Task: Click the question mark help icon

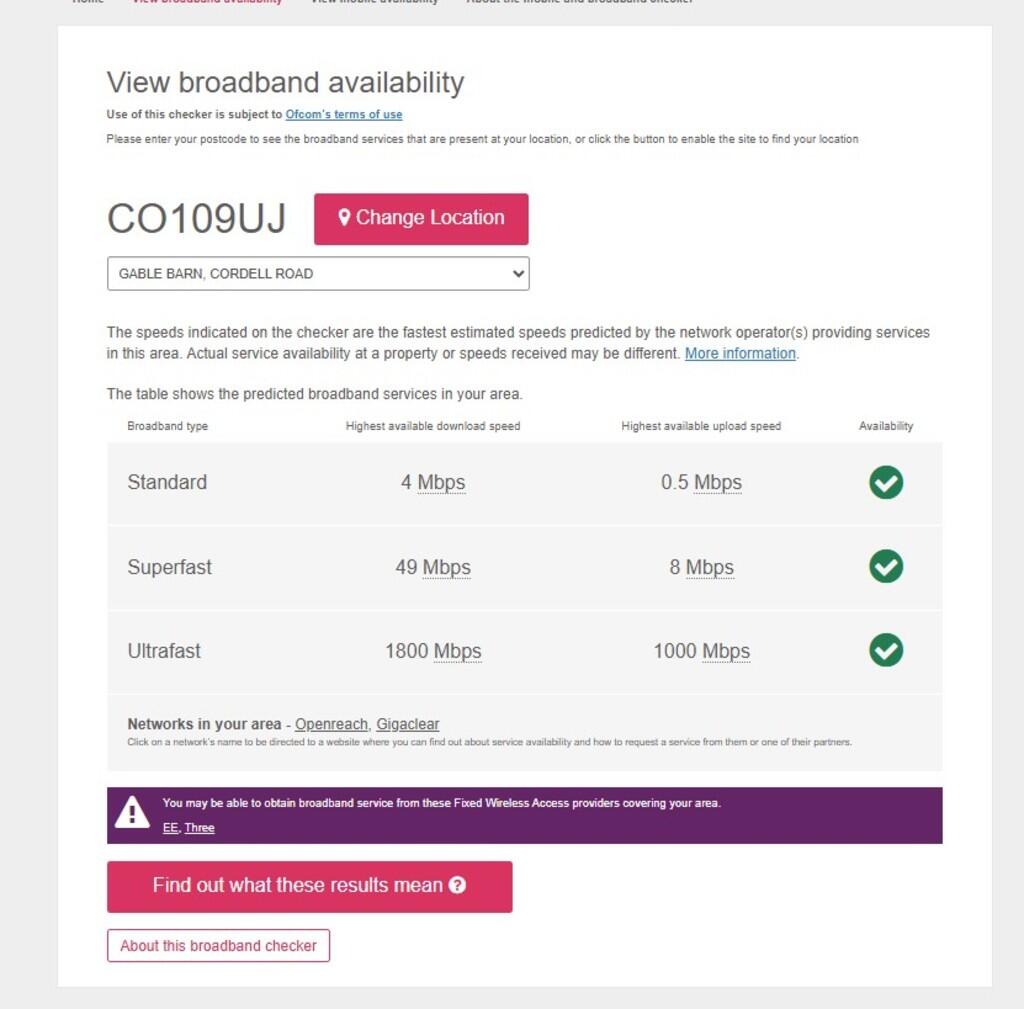Action: (457, 885)
